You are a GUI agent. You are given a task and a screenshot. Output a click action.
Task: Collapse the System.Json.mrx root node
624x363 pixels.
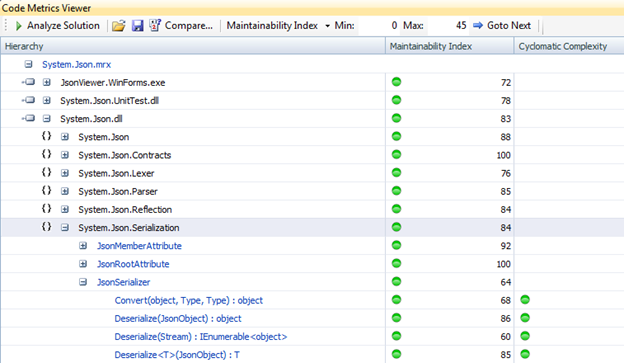tap(28, 64)
